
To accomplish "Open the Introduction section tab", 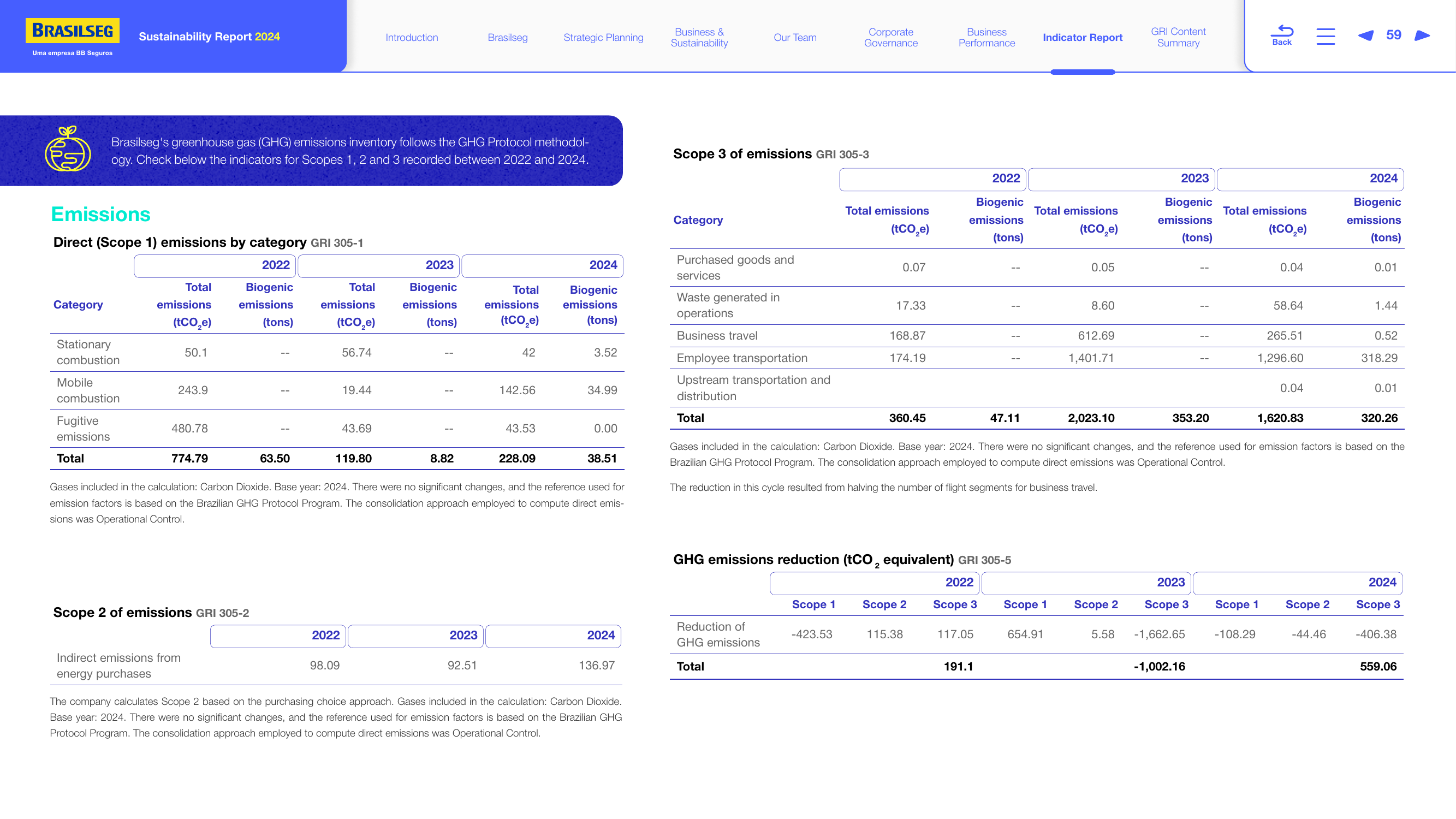I will pos(412,37).
